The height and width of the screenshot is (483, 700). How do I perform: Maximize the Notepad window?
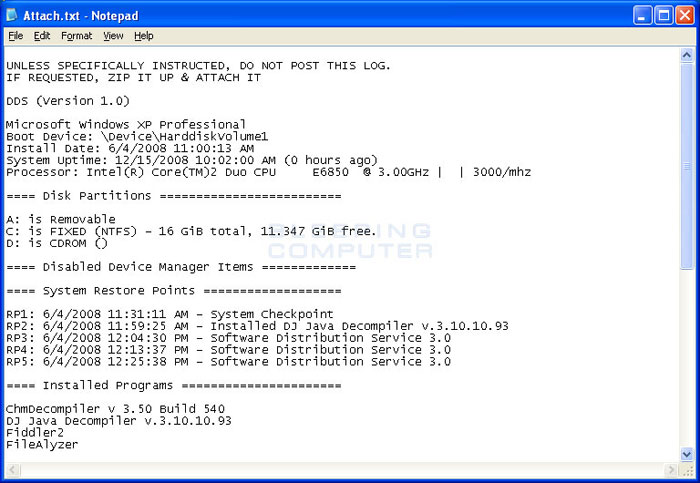(x=663, y=16)
